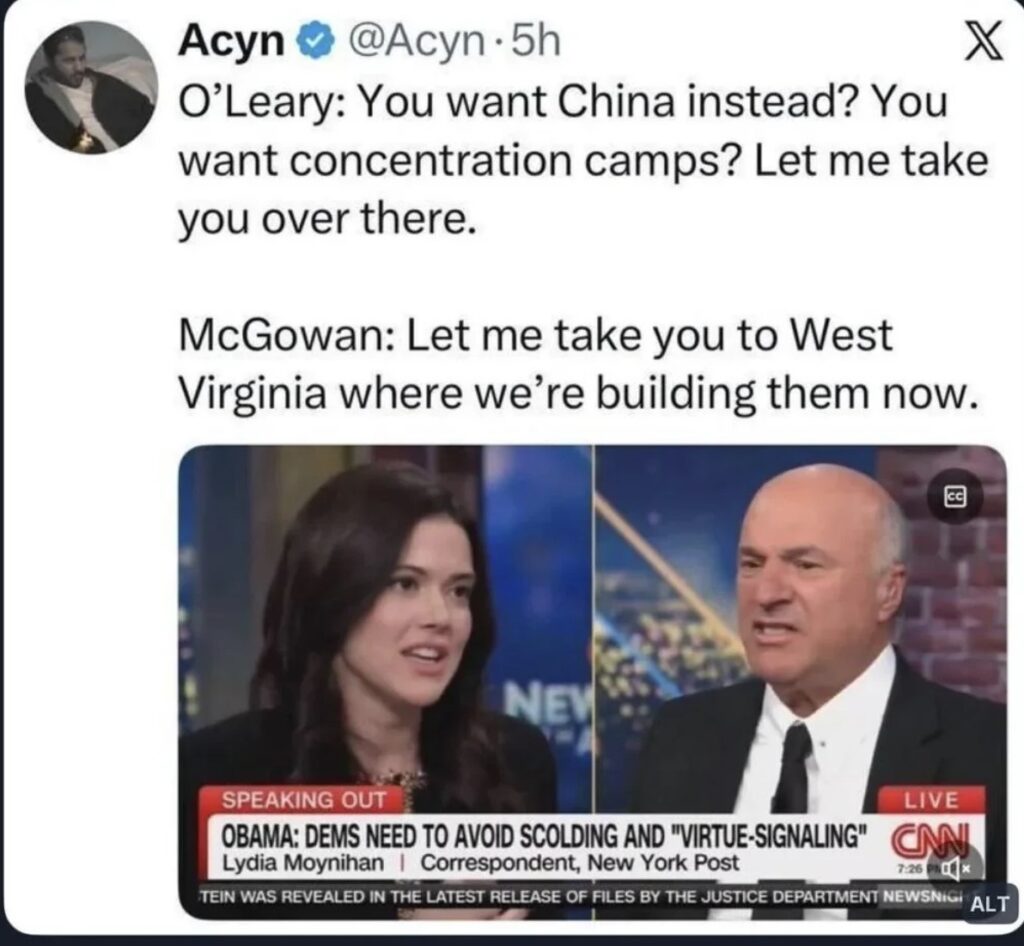Open the @Acyn handle link

tap(414, 42)
